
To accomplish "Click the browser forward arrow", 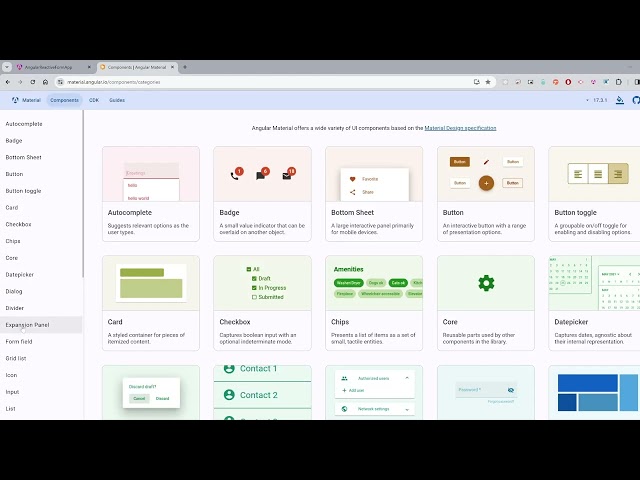I will (x=20, y=82).
